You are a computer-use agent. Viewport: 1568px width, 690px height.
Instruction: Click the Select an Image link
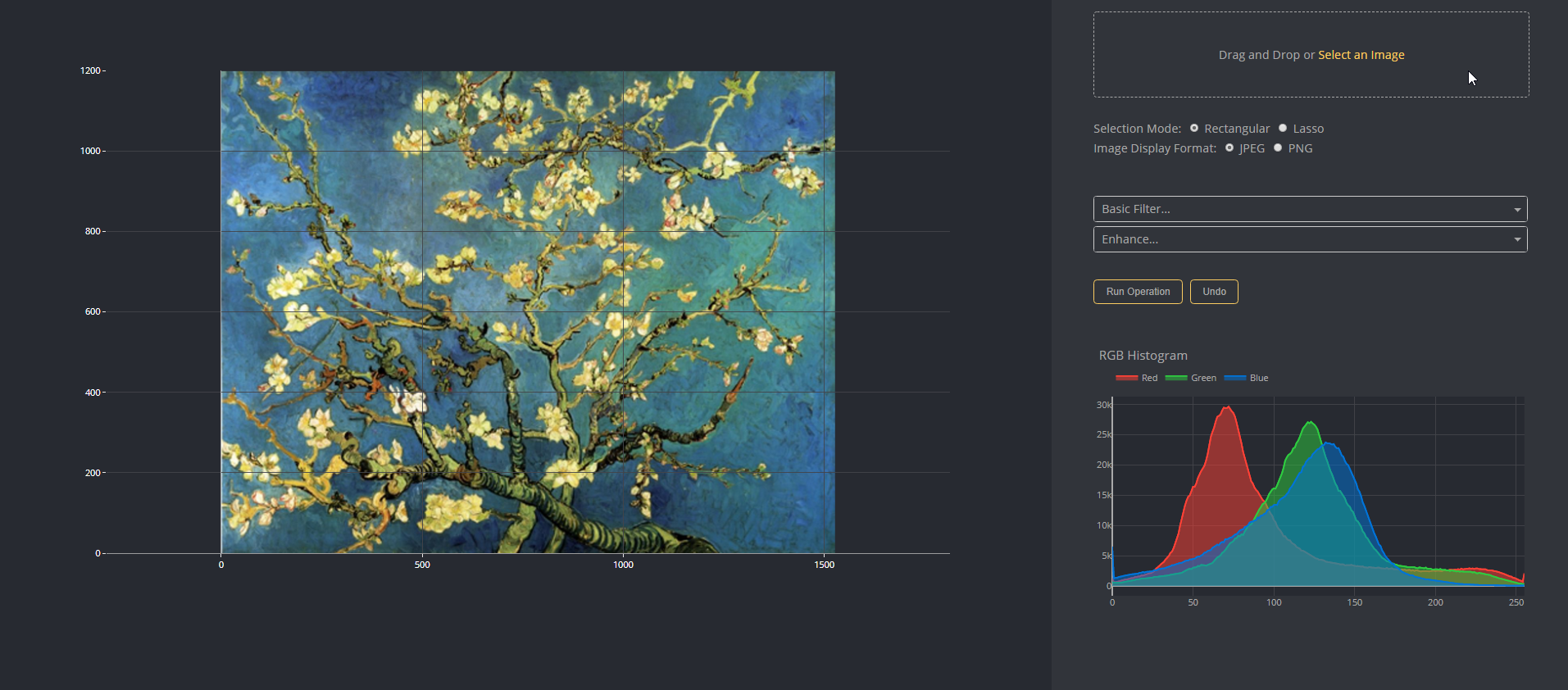coord(1361,55)
